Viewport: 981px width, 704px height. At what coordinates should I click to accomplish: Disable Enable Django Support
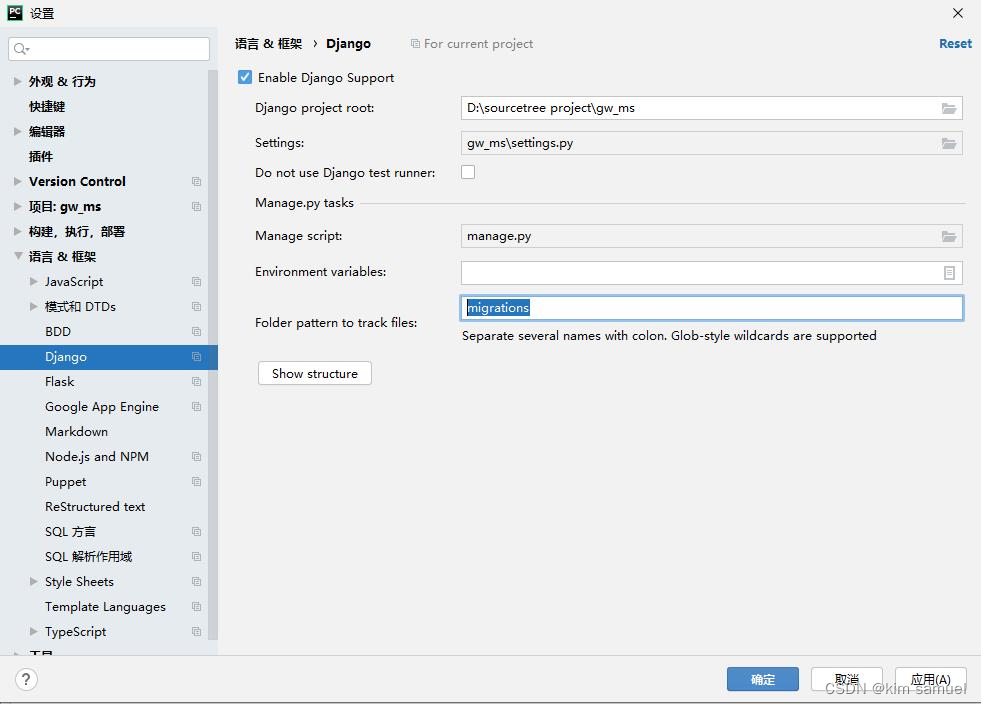pyautogui.click(x=243, y=77)
